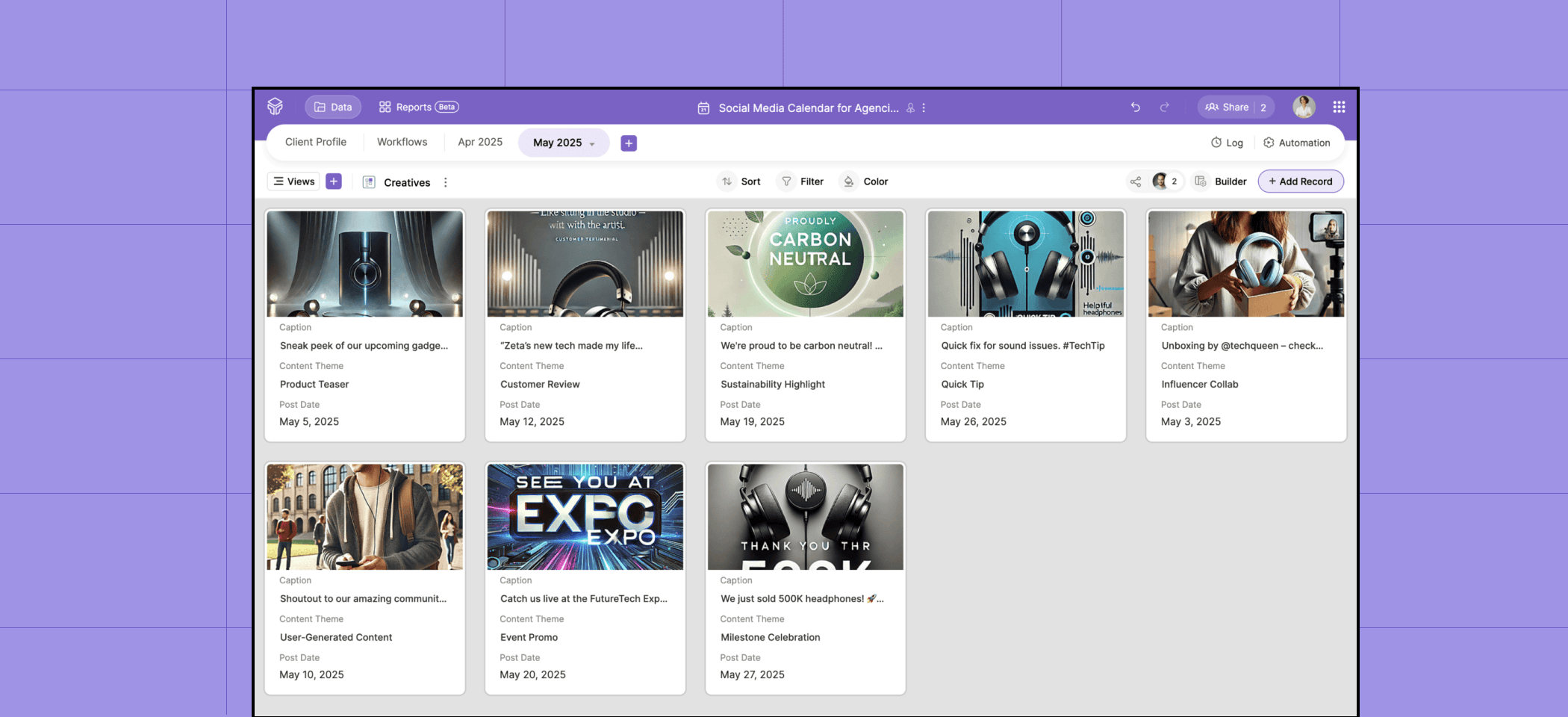This screenshot has height=717, width=1568.
Task: Open the Quick Tip headphones image
Action: pos(1026,264)
